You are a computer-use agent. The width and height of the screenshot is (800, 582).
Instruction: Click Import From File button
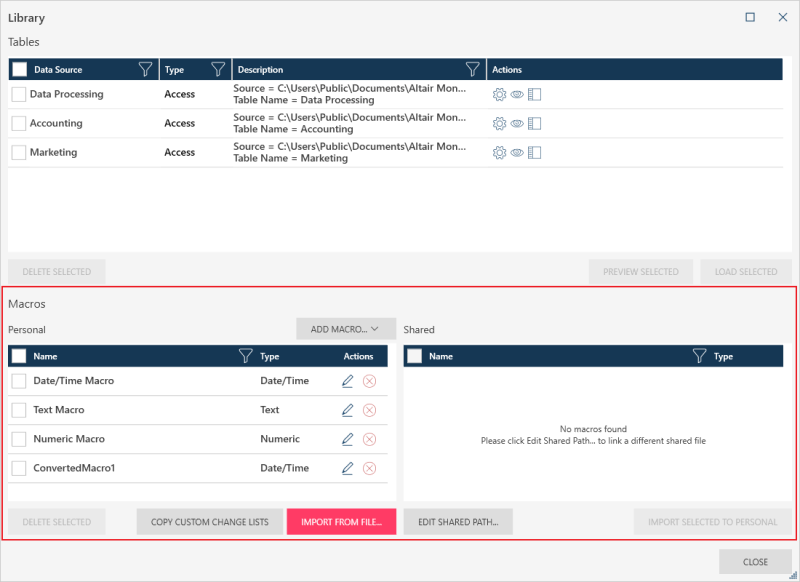click(x=341, y=522)
